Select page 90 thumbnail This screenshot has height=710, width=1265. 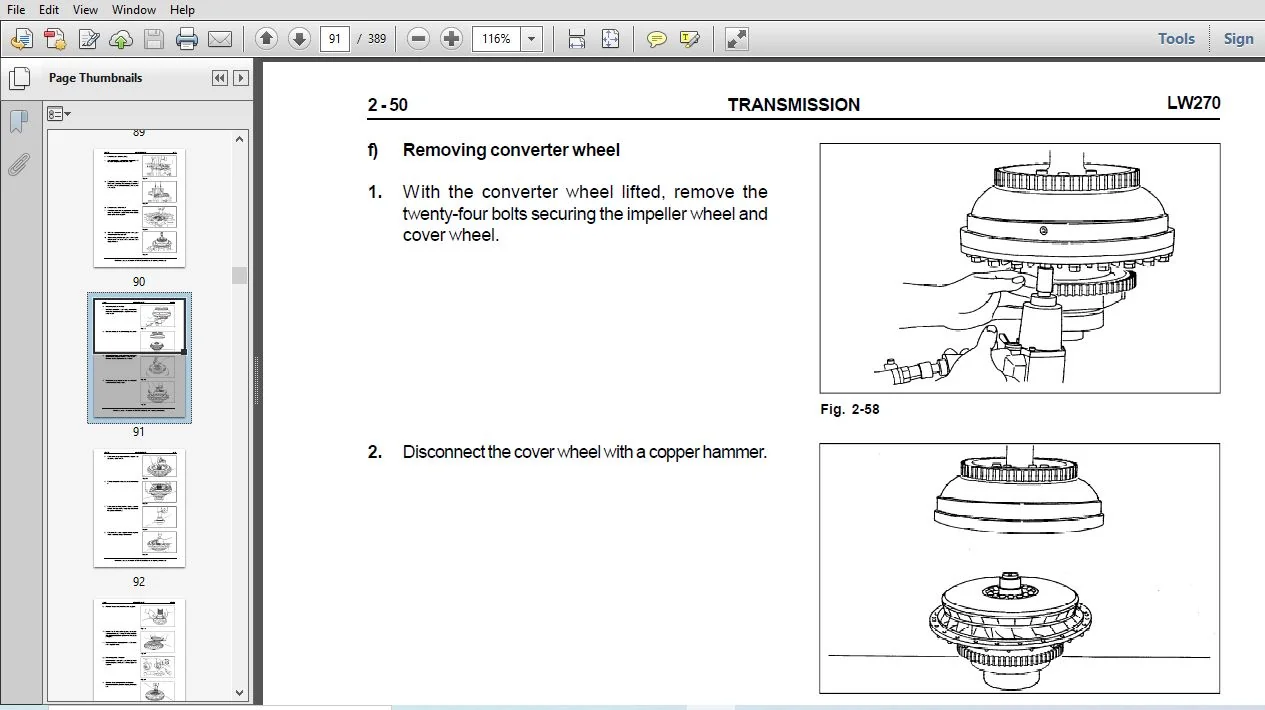tap(139, 208)
